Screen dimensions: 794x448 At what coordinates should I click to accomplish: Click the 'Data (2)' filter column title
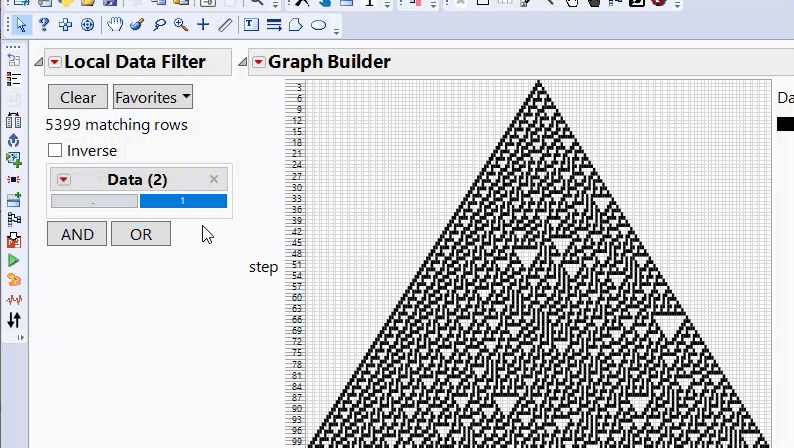tap(137, 180)
